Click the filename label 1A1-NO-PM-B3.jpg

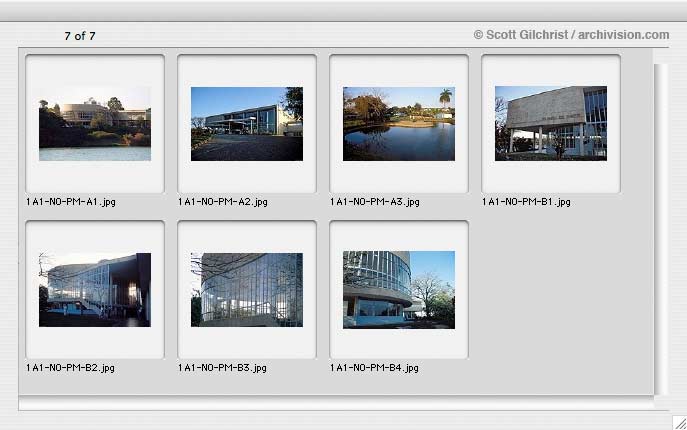(222, 368)
